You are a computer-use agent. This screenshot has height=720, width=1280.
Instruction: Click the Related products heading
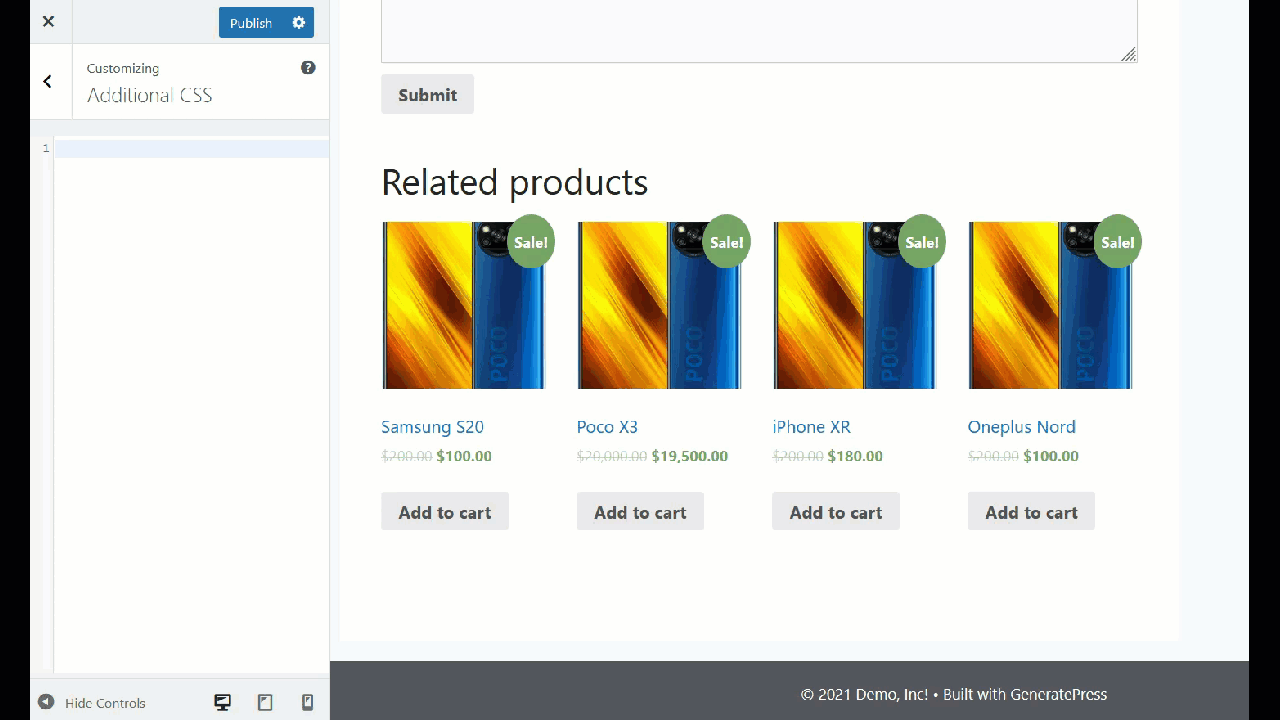515,182
